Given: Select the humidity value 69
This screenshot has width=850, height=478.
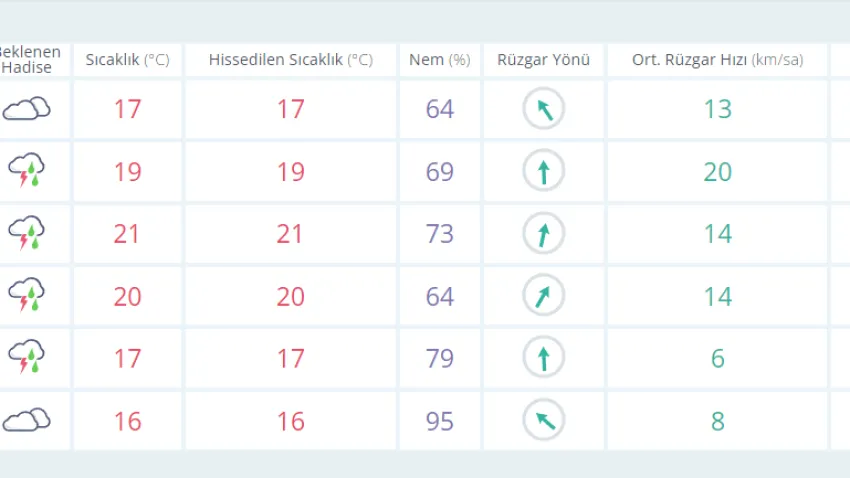Looking at the screenshot, I should click(440, 172).
